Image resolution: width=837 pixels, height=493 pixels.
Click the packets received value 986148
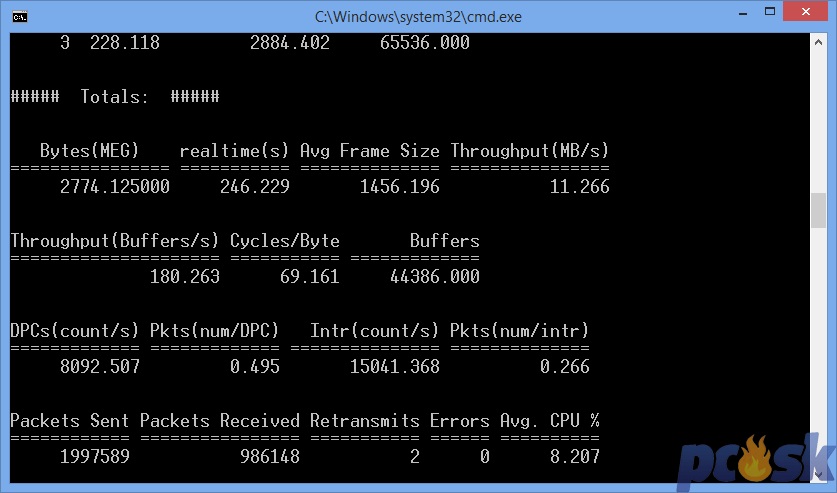270,457
